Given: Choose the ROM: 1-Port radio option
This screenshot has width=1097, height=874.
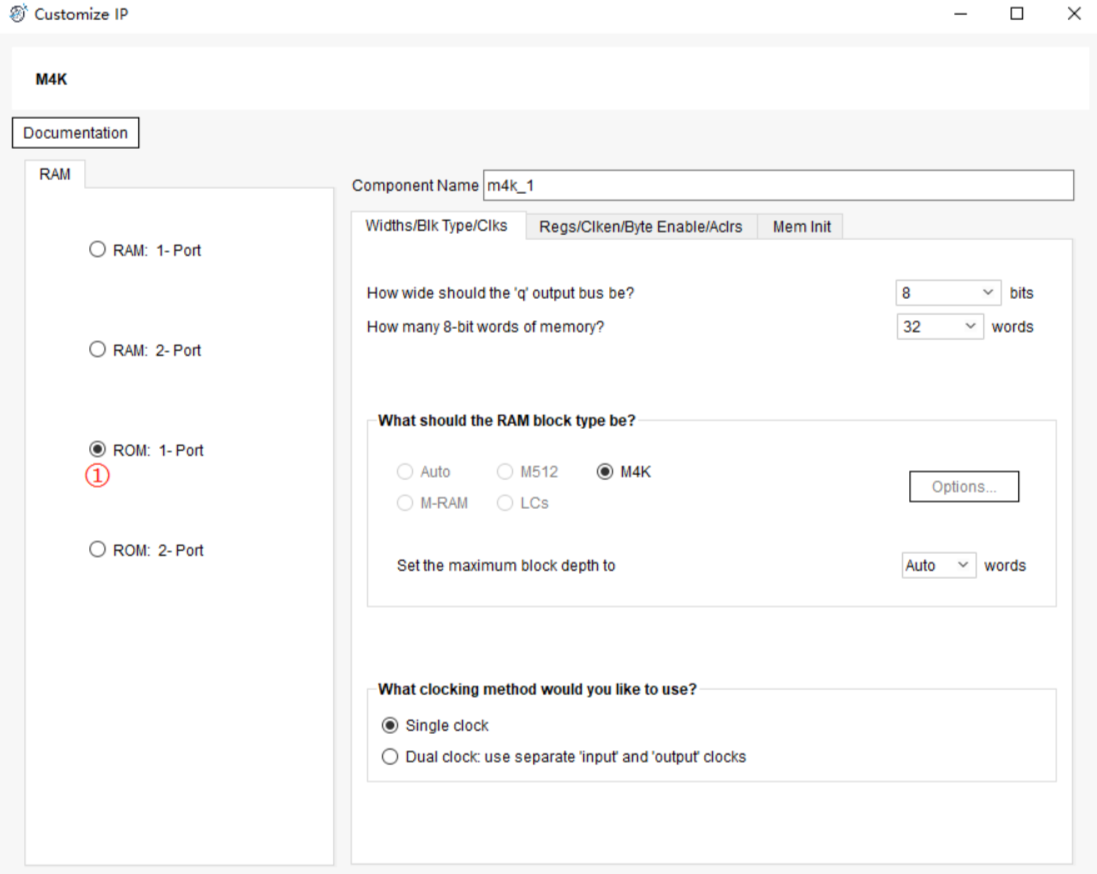Looking at the screenshot, I should coord(98,450).
